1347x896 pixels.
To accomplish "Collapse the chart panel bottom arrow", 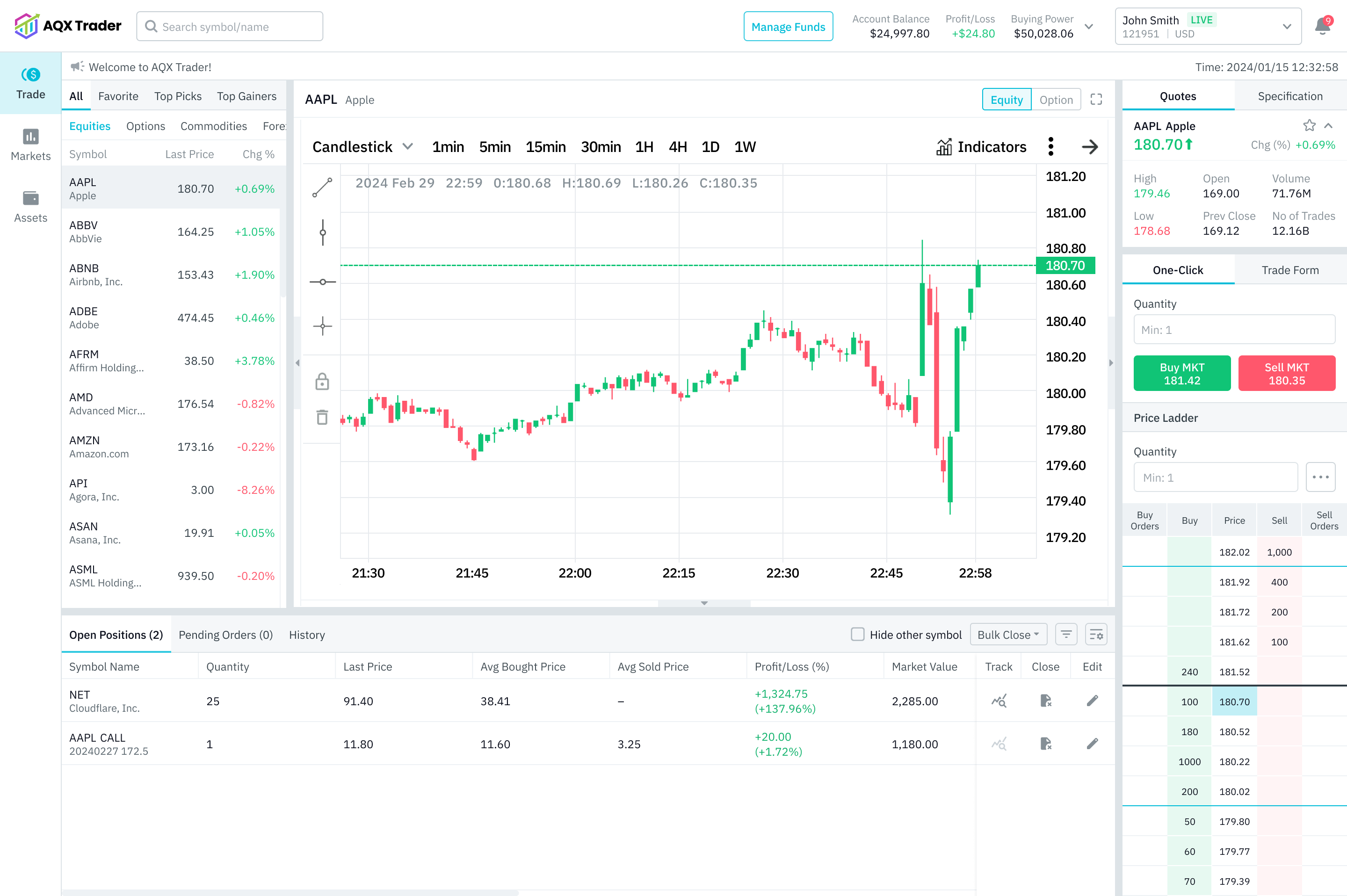I will [x=704, y=603].
